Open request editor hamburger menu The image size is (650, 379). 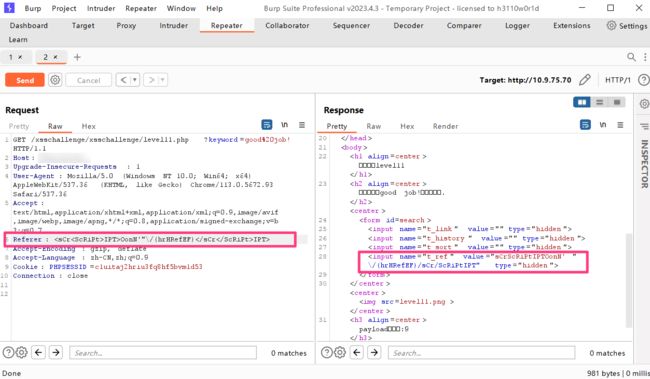[x=302, y=125]
